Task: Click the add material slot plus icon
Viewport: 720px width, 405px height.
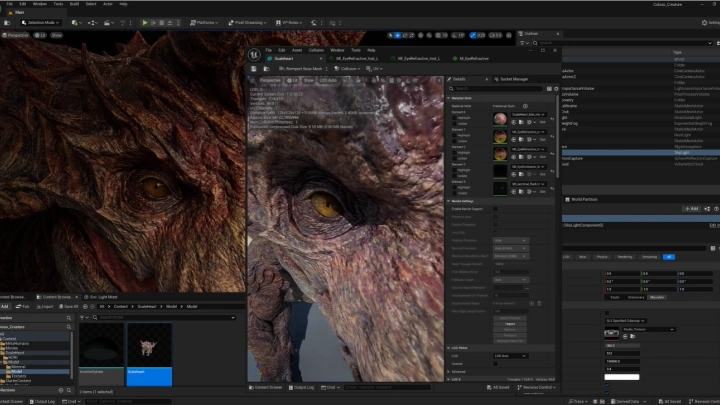Action: tap(525, 106)
